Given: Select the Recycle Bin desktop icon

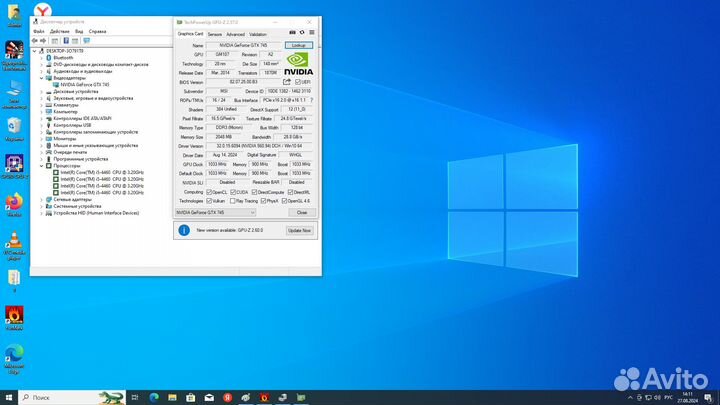Looking at the screenshot, I should click(x=14, y=129).
